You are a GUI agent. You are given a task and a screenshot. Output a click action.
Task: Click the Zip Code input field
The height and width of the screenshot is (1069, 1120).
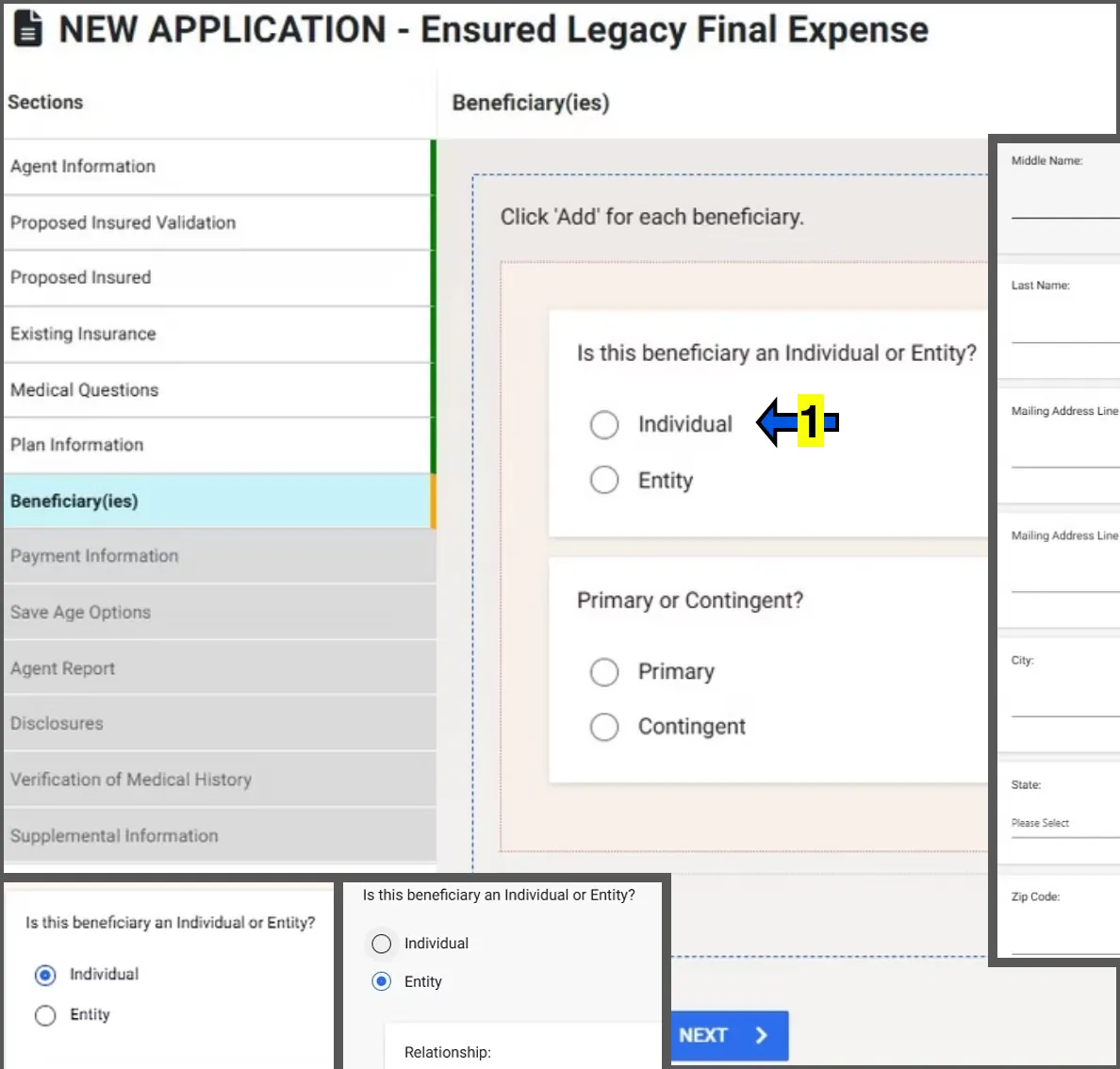1064,935
